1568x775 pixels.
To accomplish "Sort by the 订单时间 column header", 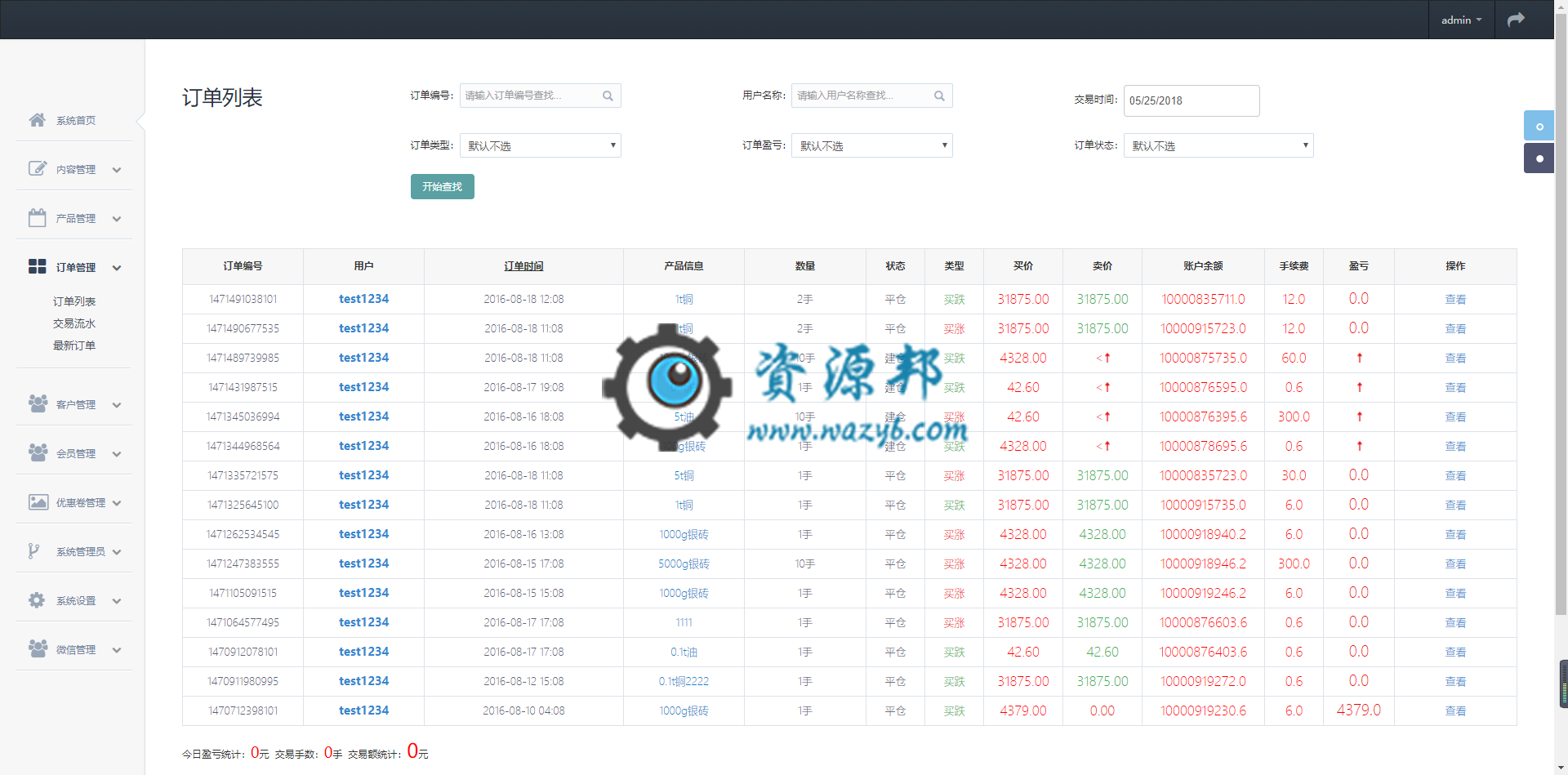I will 523,266.
